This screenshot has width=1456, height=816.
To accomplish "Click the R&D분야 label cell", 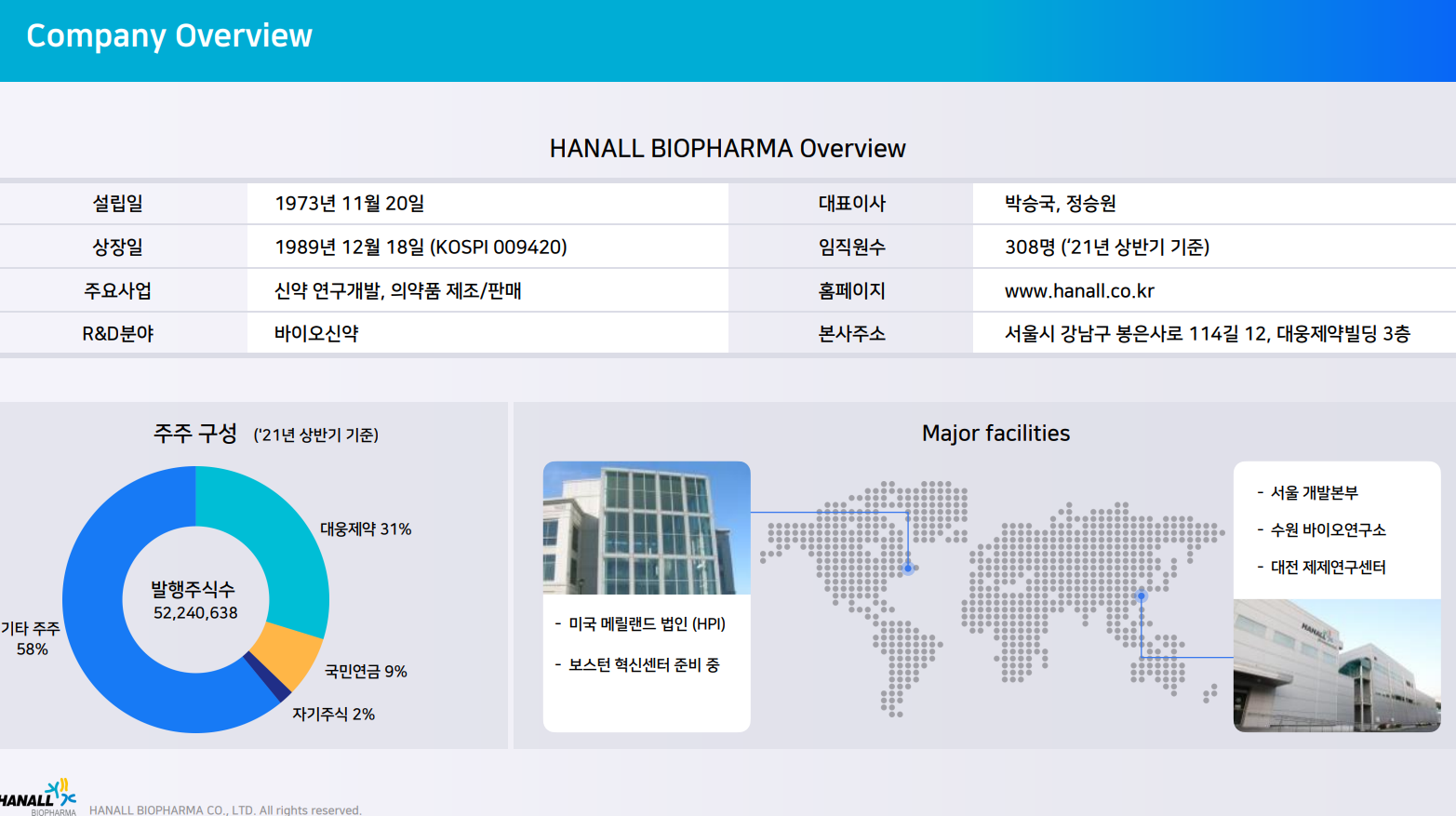I will click(x=124, y=333).
